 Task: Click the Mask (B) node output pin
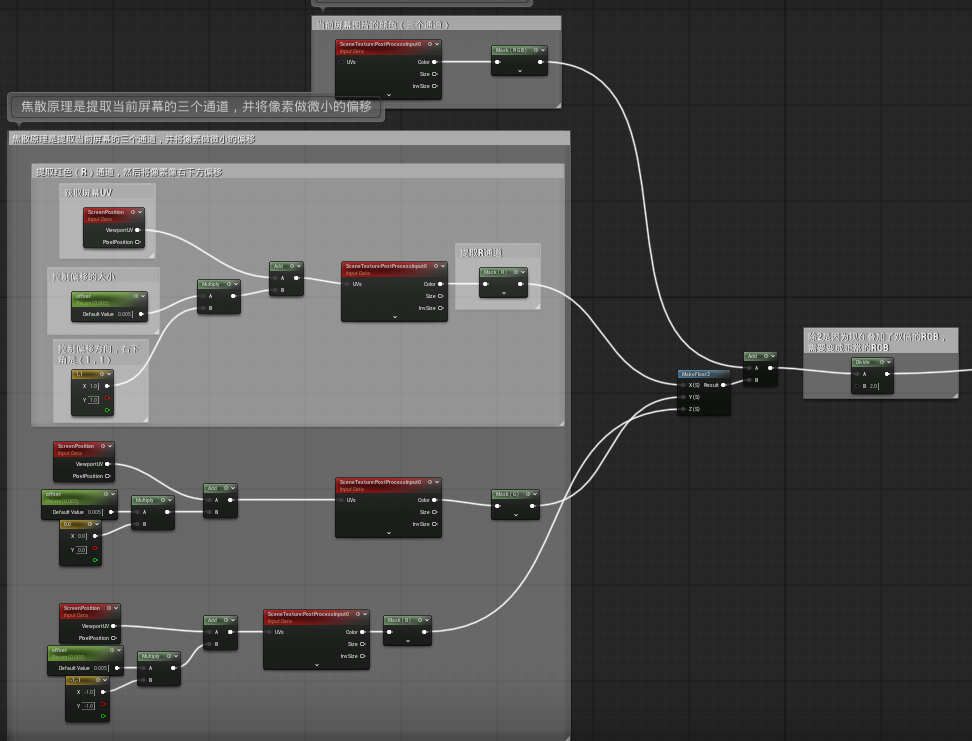pyautogui.click(x=425, y=632)
